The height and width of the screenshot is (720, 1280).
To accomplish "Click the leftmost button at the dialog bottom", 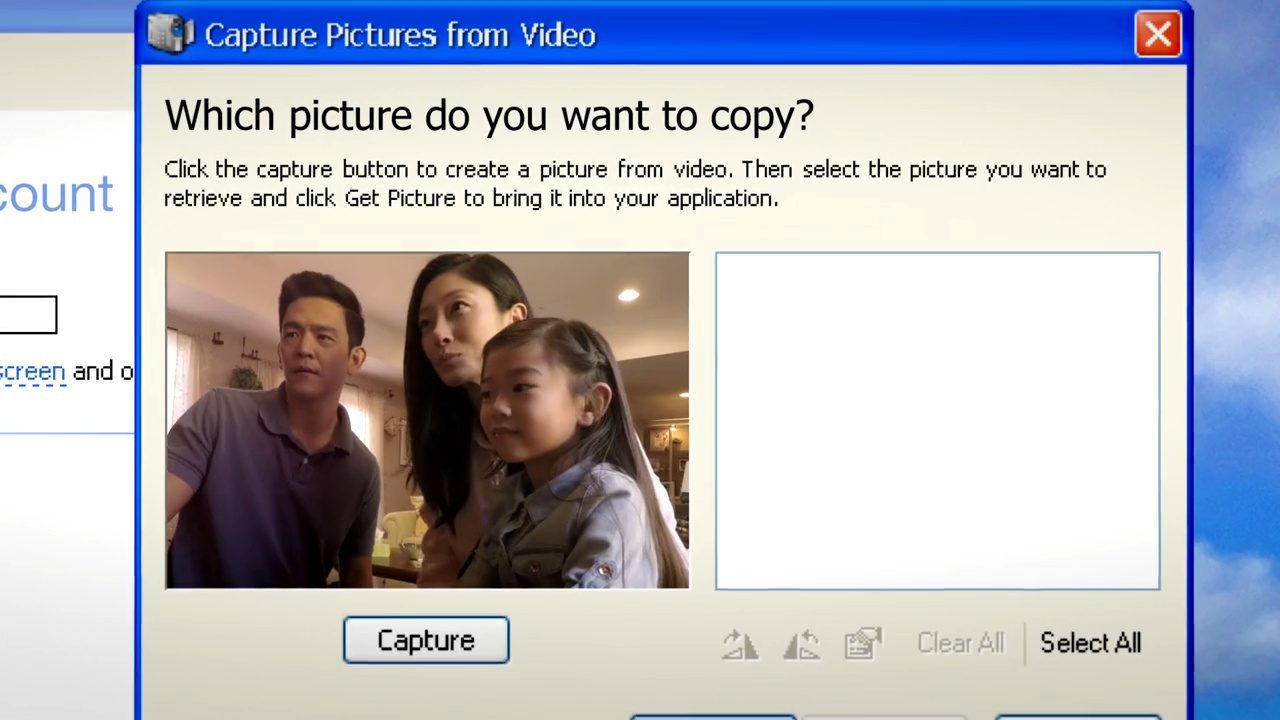I will 713,716.
